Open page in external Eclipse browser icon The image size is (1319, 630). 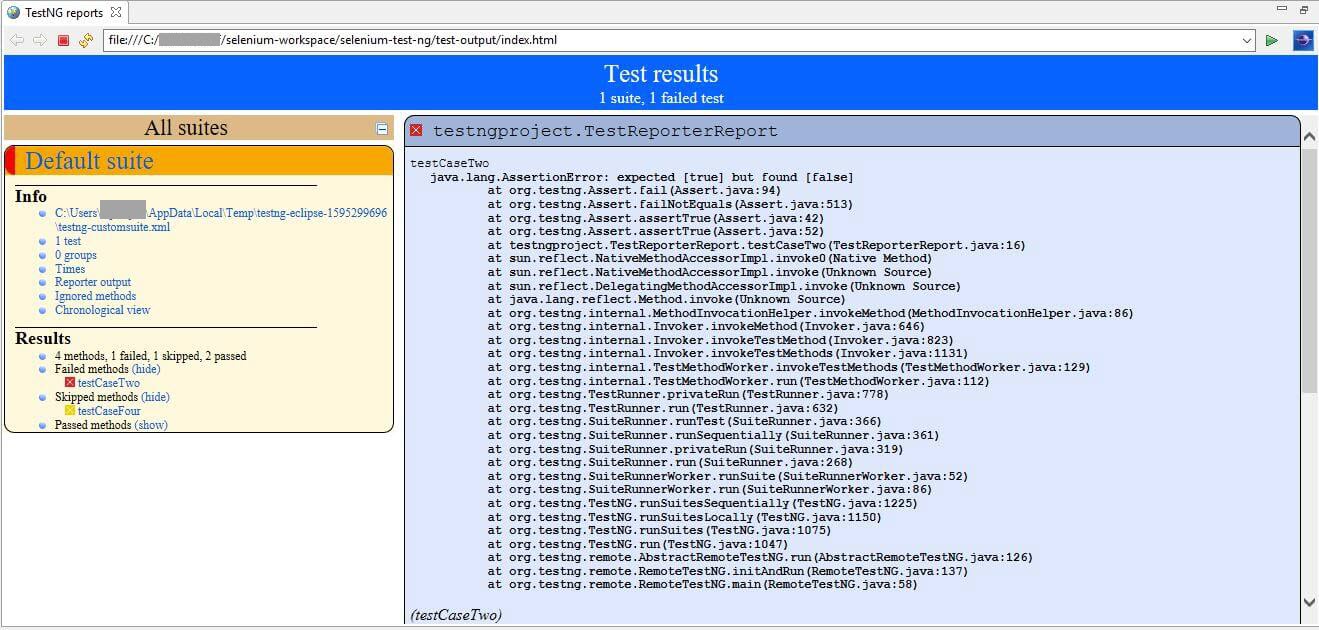point(1302,40)
